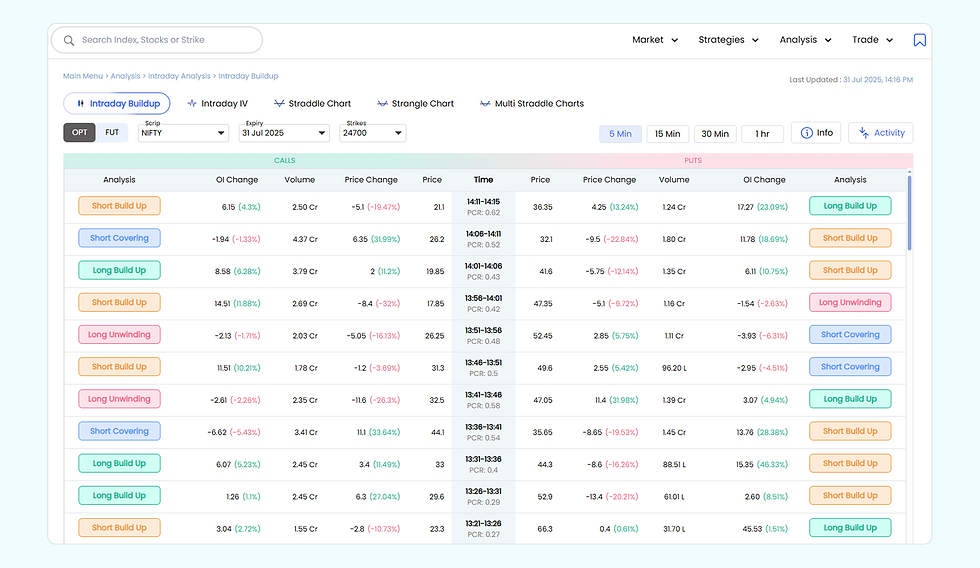Image resolution: width=980 pixels, height=568 pixels.
Task: Click puts Long Unwinding badge at 13:56-14:01
Action: tap(850, 302)
